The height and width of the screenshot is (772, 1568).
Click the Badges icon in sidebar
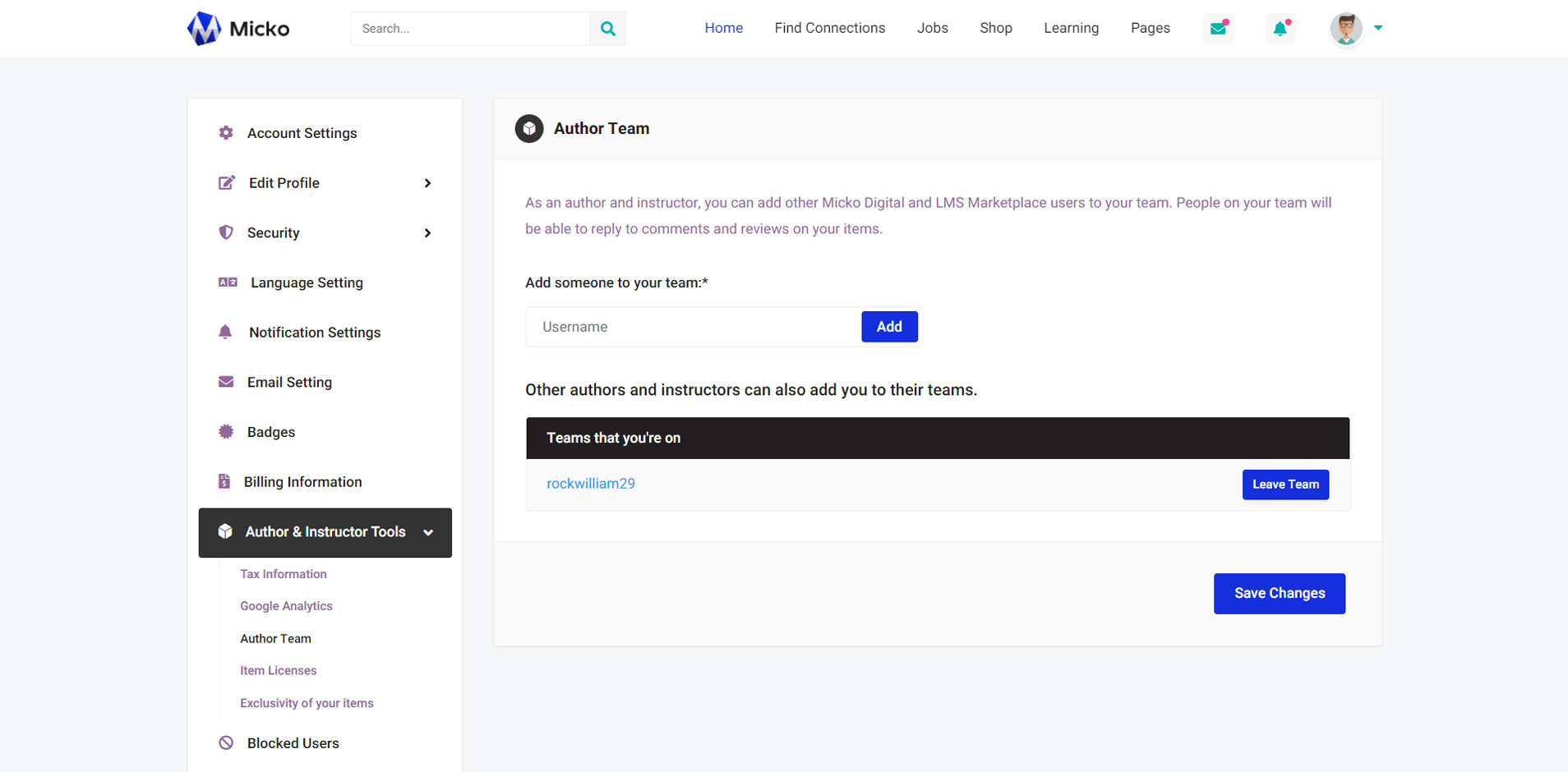[226, 432]
